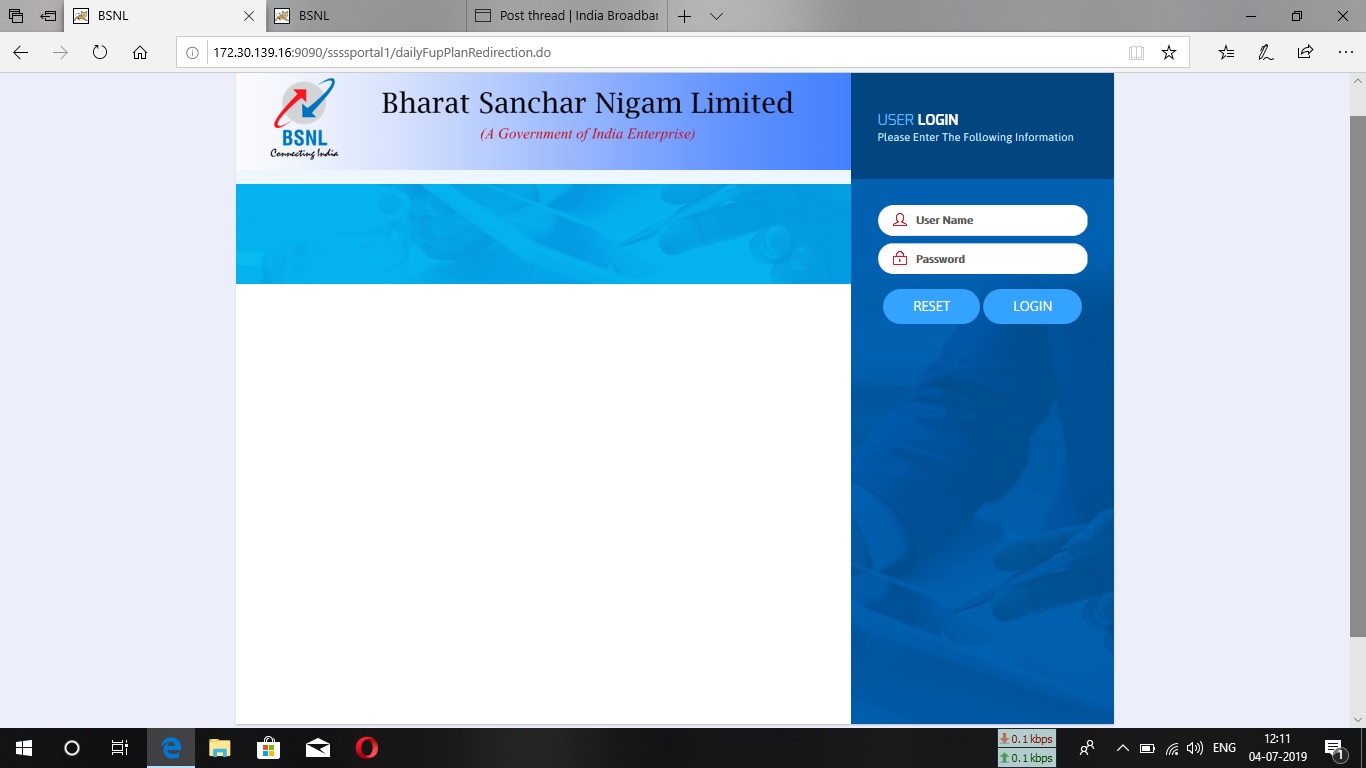
Task: Open tab preview chevron dropdown
Action: (716, 16)
